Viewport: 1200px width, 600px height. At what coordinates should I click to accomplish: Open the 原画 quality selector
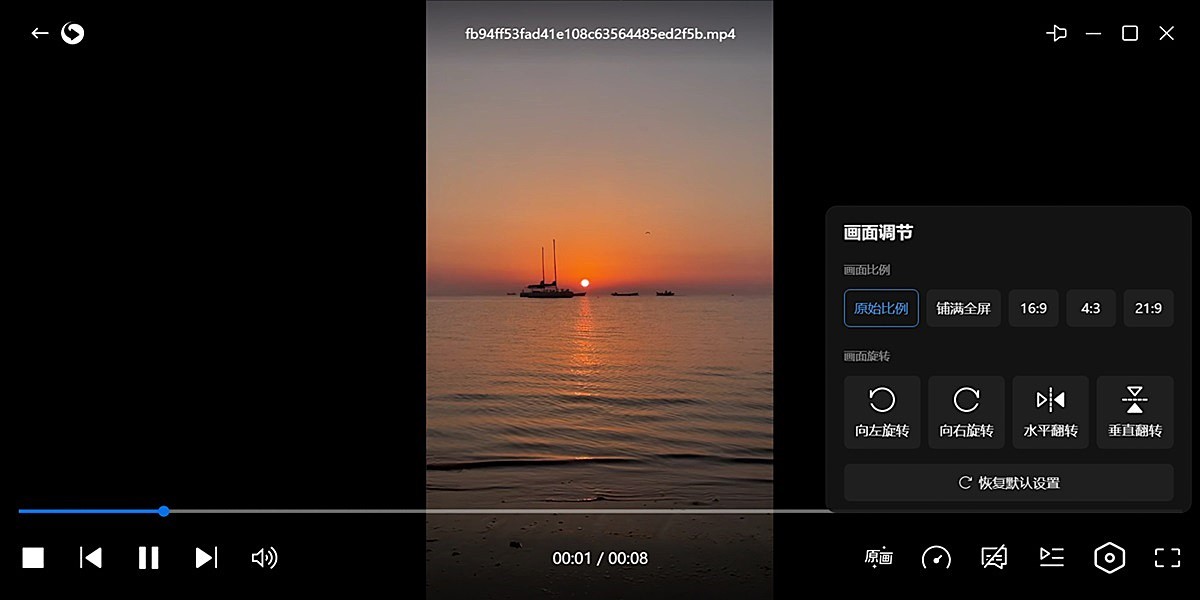pyautogui.click(x=878, y=558)
